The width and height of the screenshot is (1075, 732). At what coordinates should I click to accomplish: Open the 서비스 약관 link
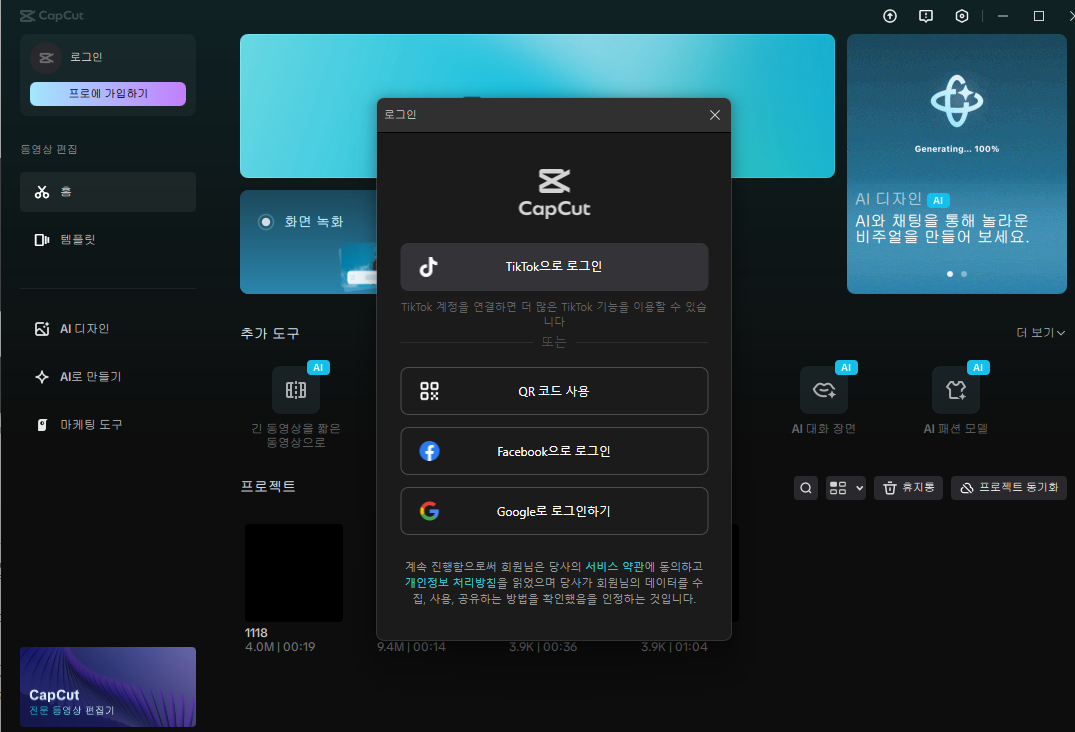(x=614, y=567)
